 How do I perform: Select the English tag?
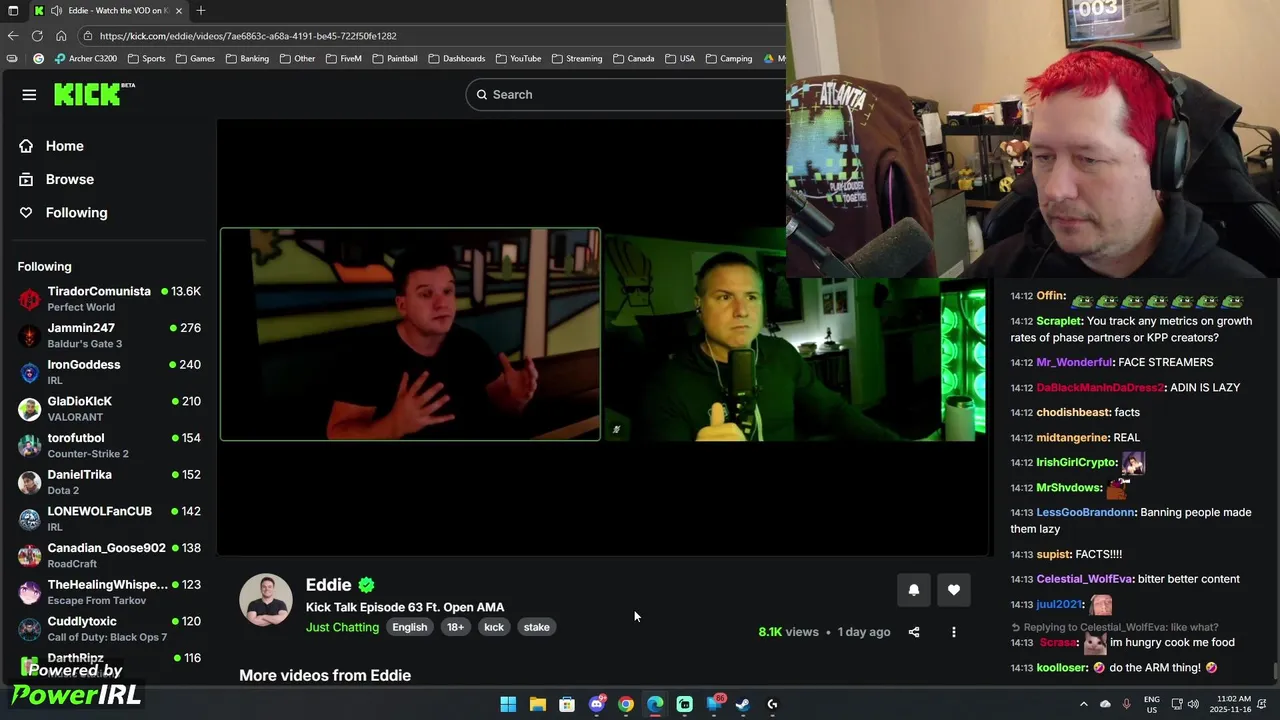(x=409, y=627)
